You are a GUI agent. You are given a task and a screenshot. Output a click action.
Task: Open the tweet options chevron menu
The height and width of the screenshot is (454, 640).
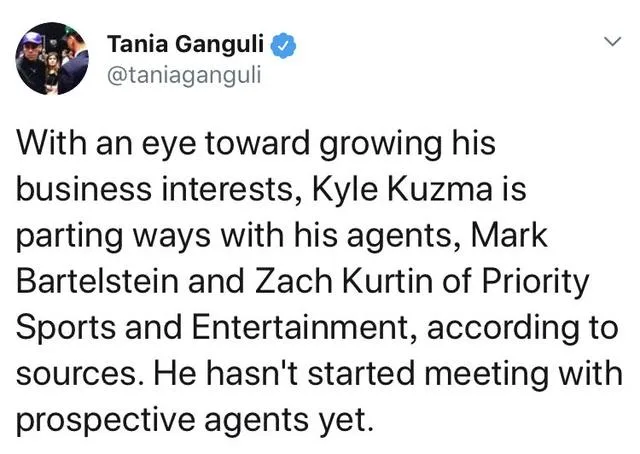tap(613, 41)
